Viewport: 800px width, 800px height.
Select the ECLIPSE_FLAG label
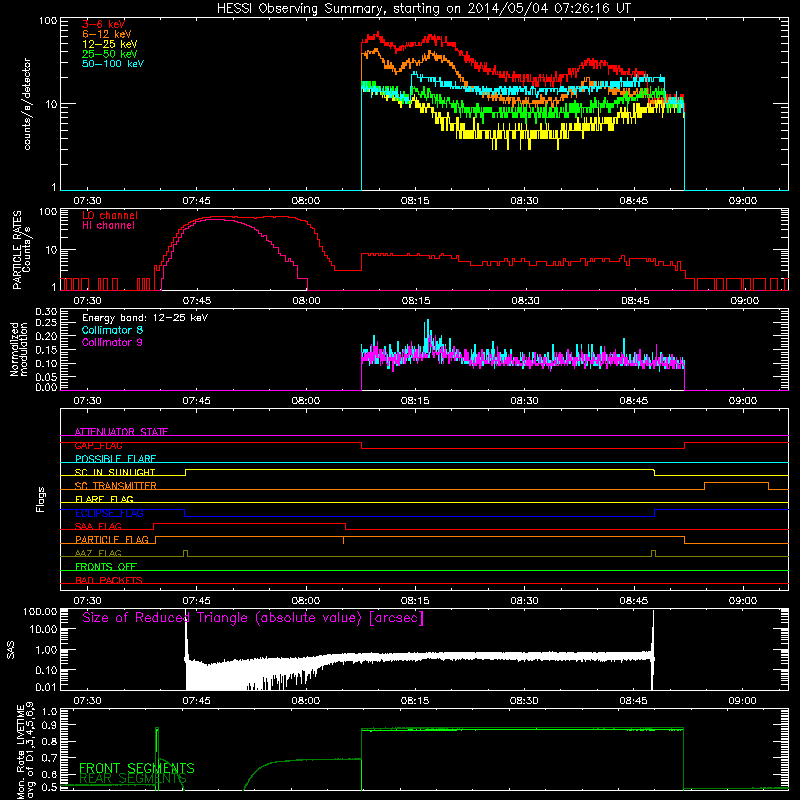[109, 513]
